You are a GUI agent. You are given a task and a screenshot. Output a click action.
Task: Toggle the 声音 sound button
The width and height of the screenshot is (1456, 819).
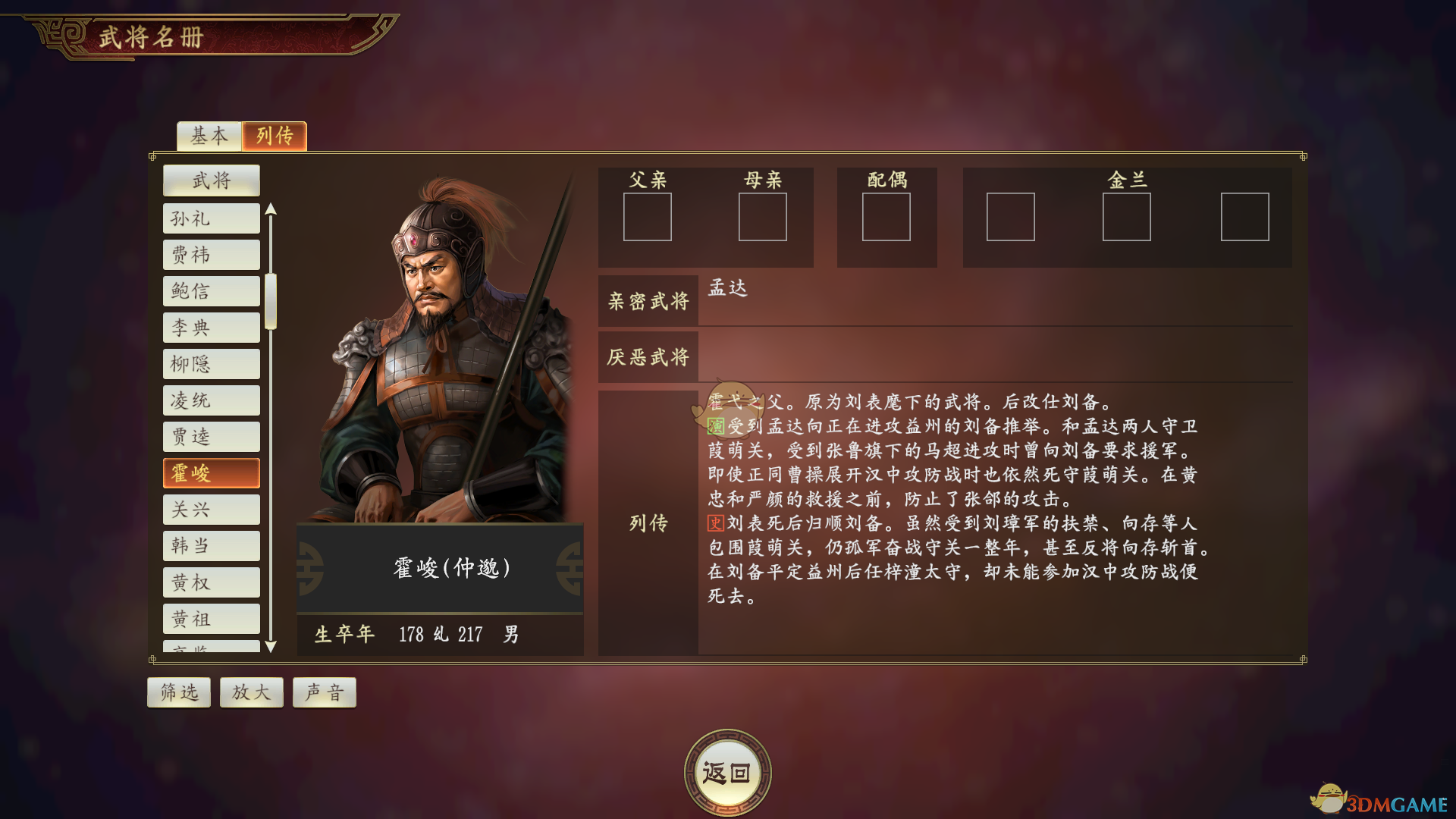[x=325, y=692]
